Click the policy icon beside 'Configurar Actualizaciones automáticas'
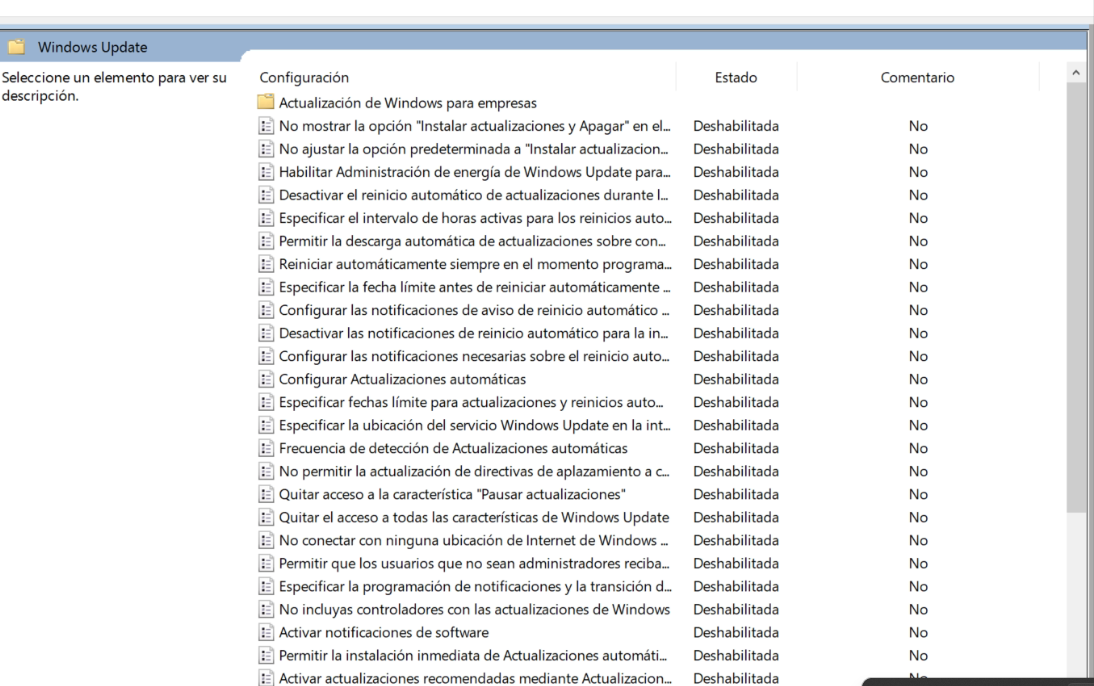Image resolution: width=1094 pixels, height=686 pixels. click(x=267, y=379)
